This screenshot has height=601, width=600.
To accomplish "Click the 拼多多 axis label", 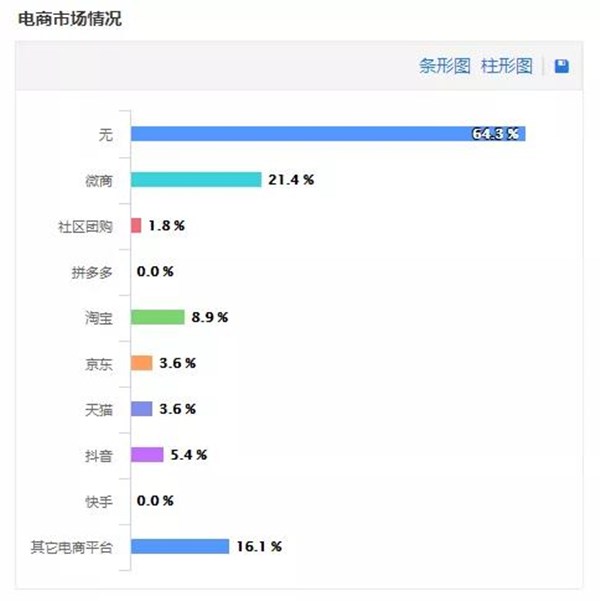I will pyautogui.click(x=92, y=273).
